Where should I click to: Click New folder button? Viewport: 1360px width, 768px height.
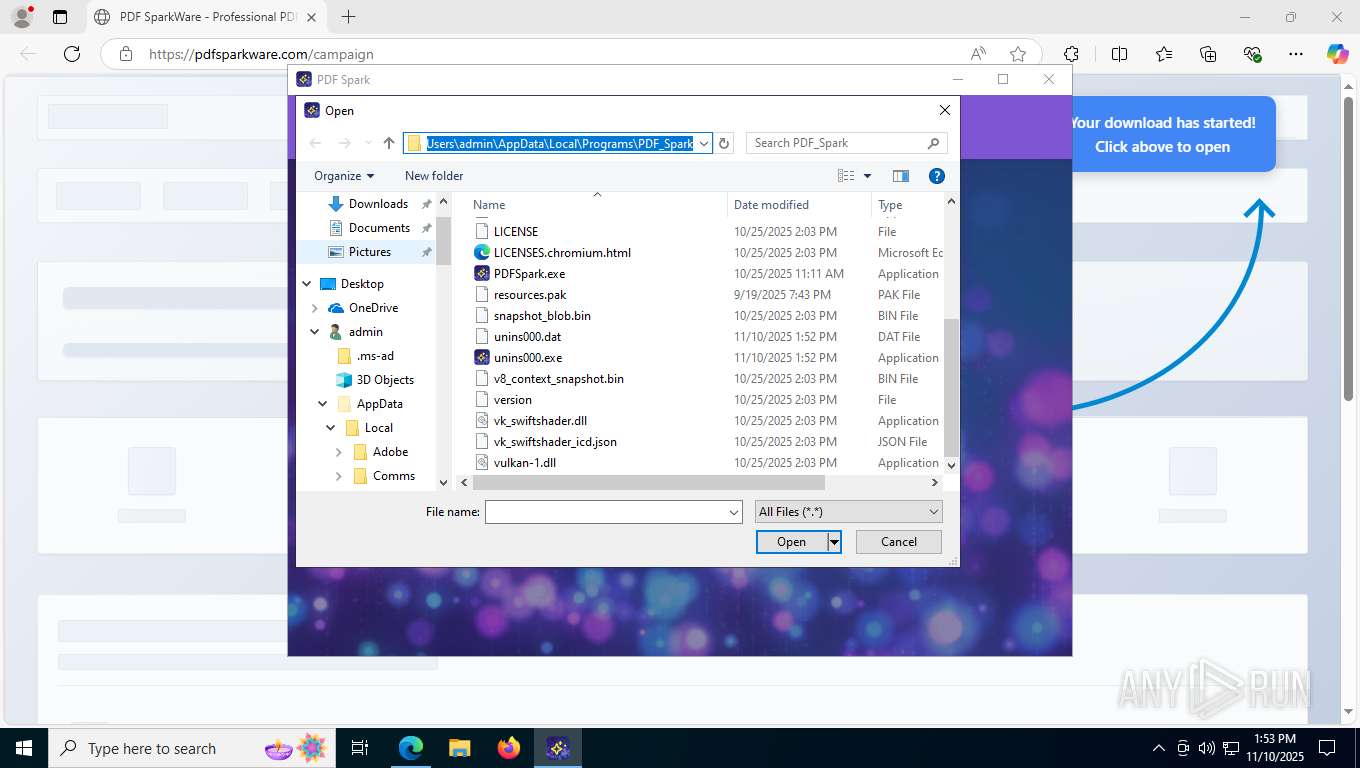coord(434,176)
